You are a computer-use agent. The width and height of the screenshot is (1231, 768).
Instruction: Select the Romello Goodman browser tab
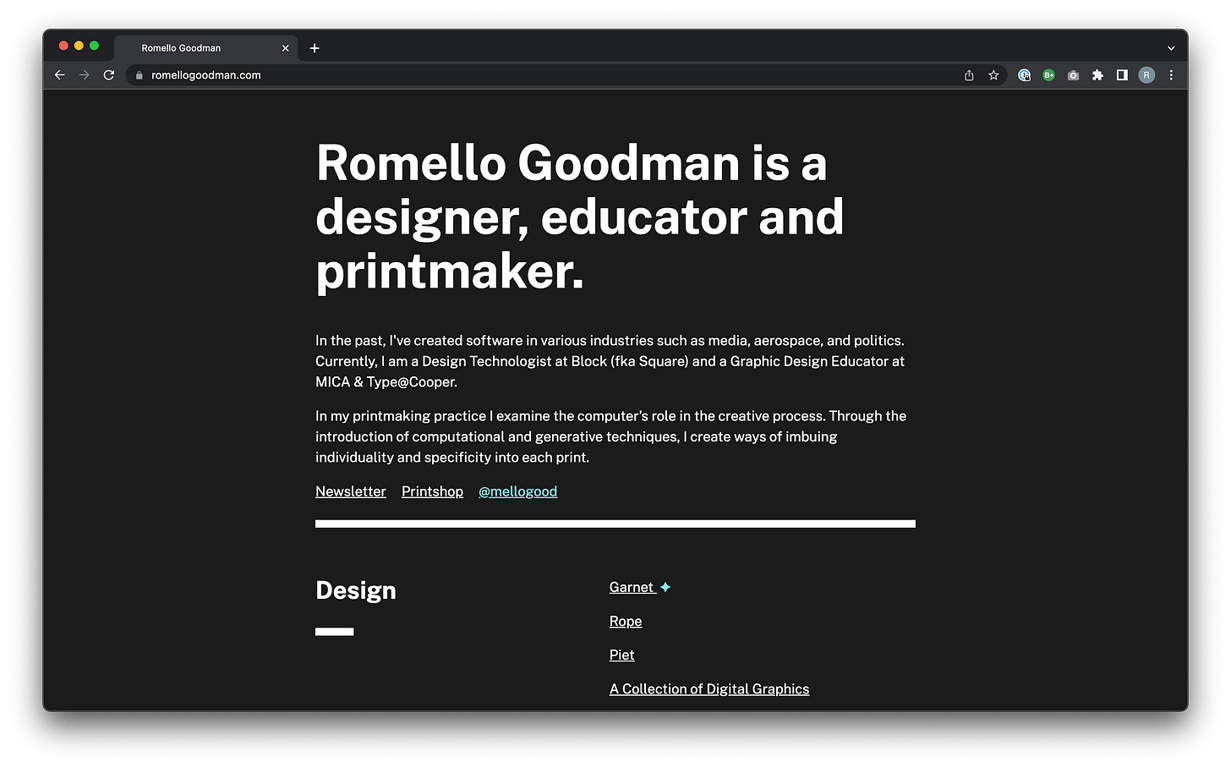[204, 48]
